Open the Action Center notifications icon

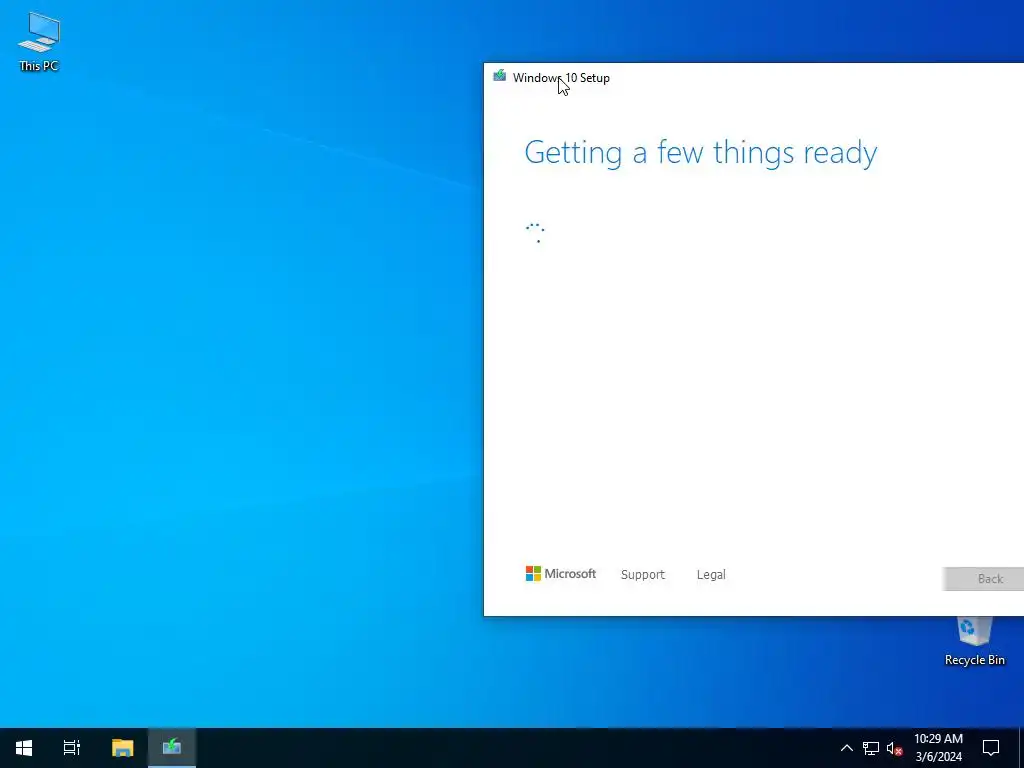click(x=991, y=748)
